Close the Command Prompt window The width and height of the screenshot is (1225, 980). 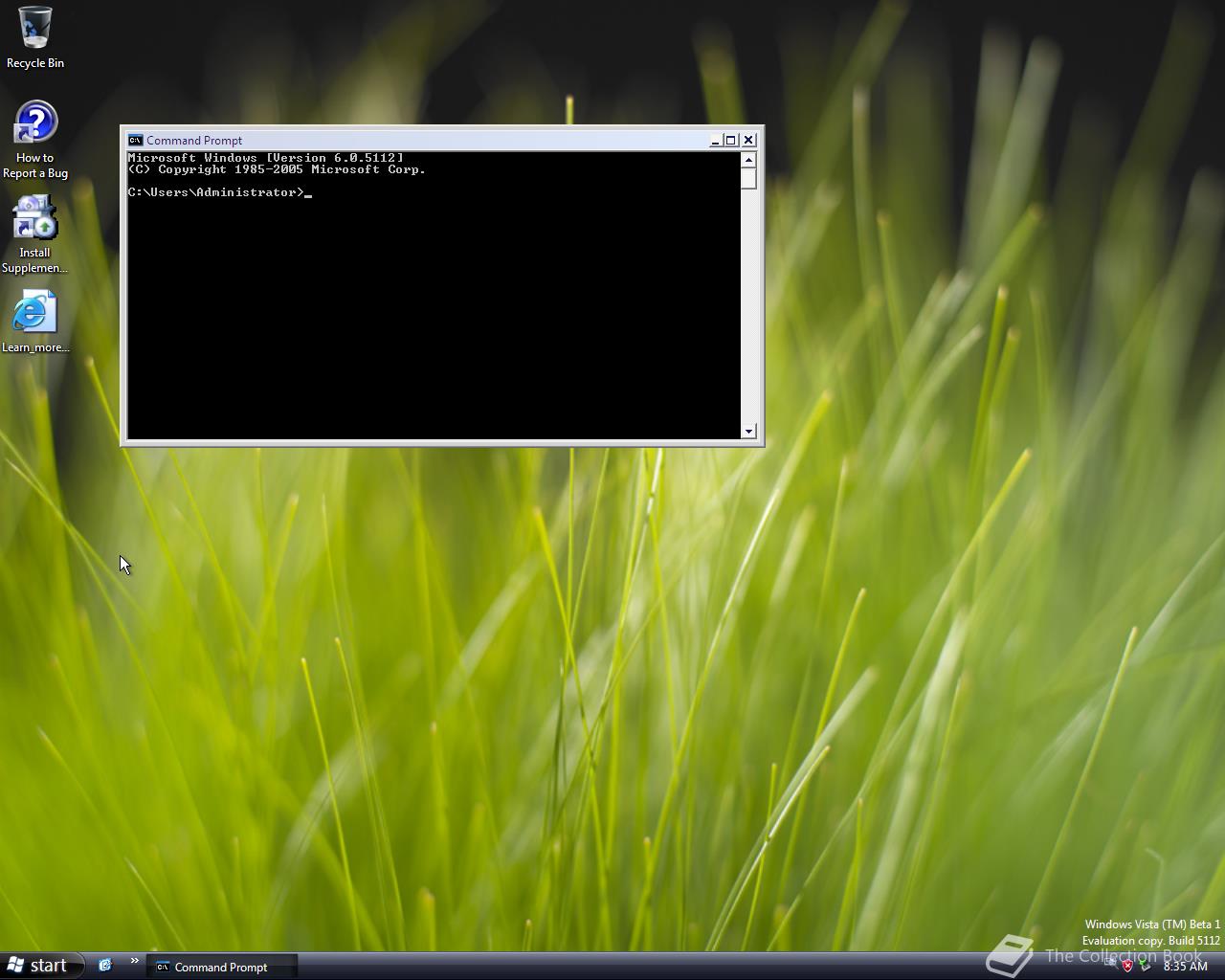748,140
